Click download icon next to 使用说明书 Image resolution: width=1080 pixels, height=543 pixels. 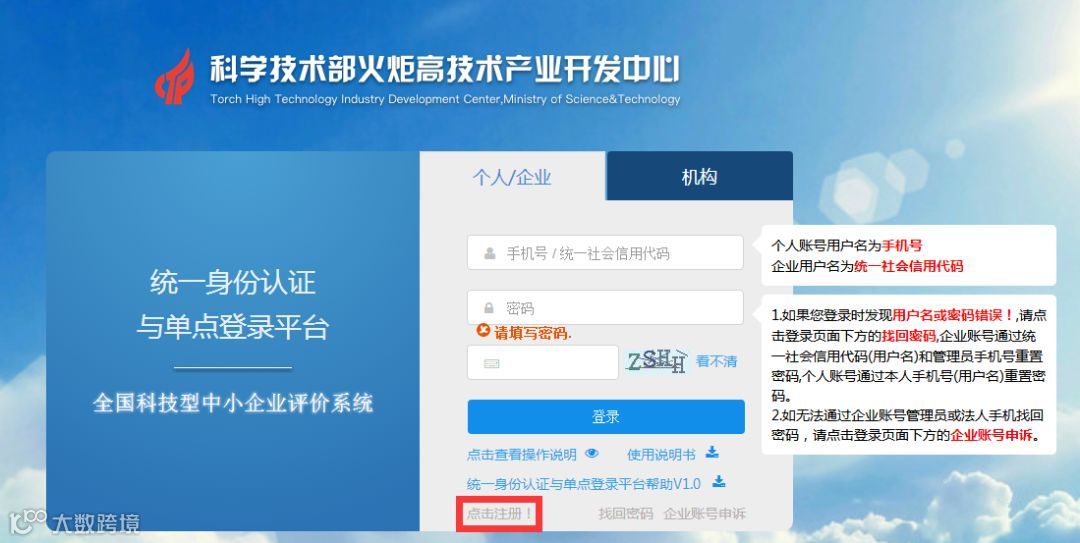pyautogui.click(x=712, y=452)
